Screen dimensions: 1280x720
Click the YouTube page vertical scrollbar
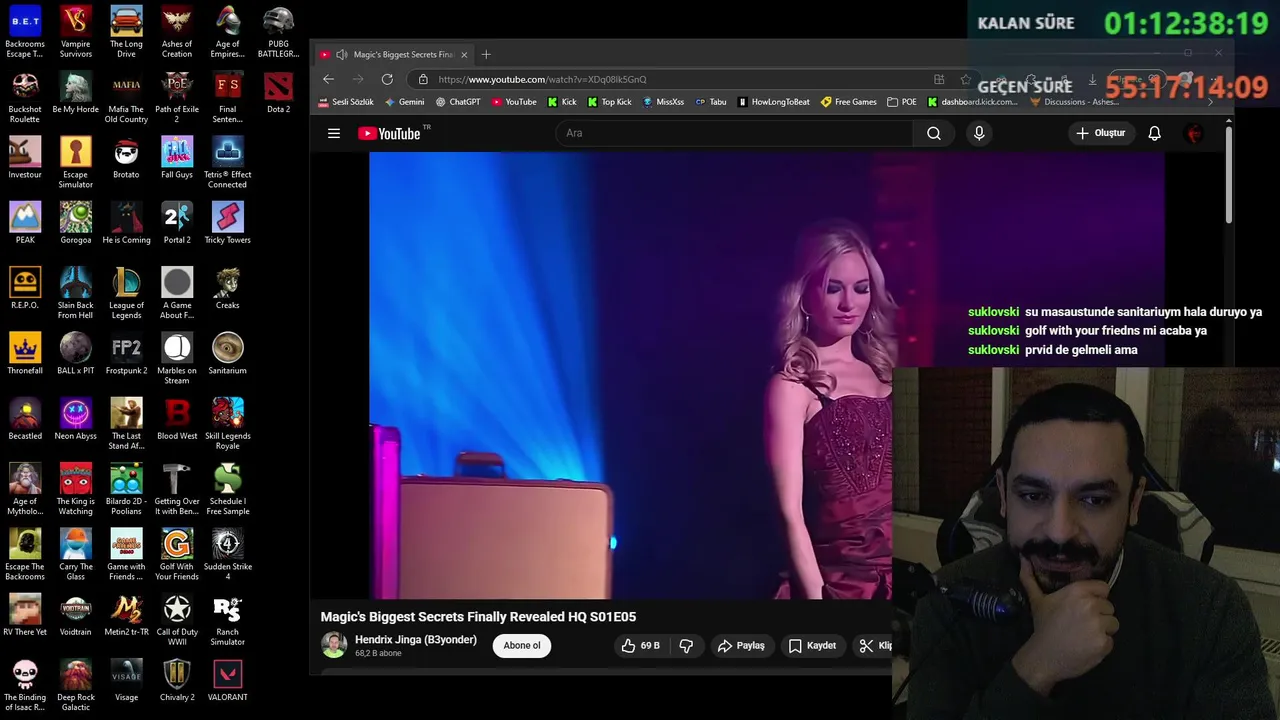click(x=1228, y=175)
